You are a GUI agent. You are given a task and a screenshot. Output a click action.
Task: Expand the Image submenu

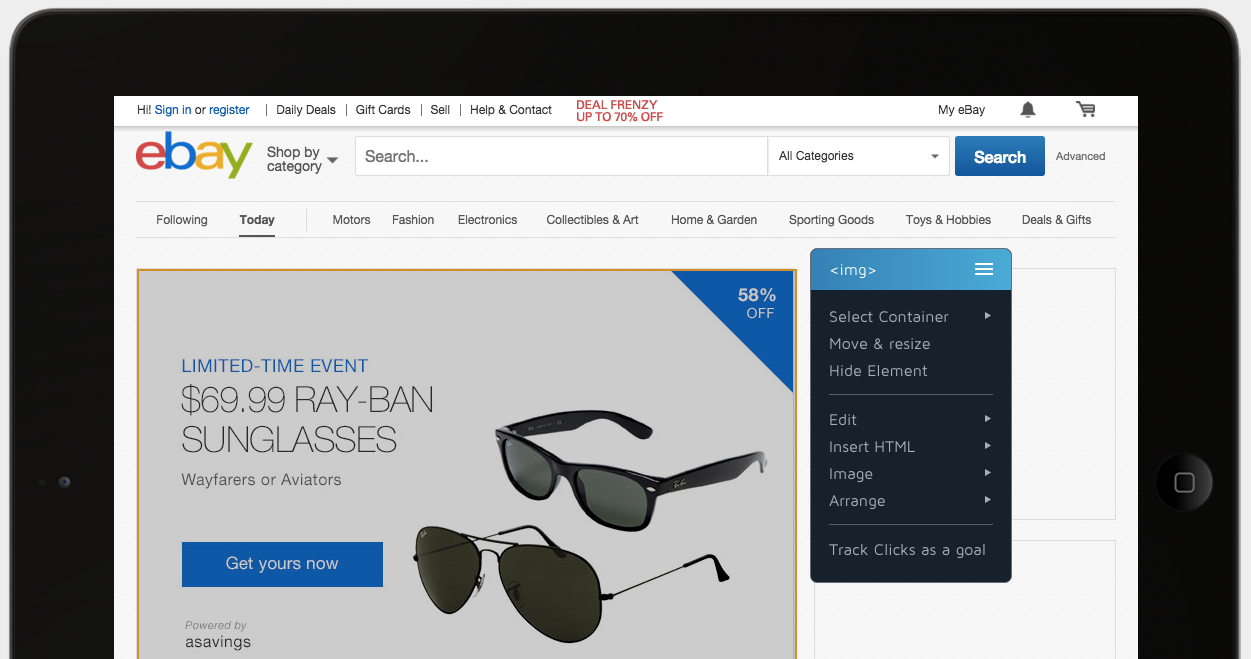coord(910,474)
